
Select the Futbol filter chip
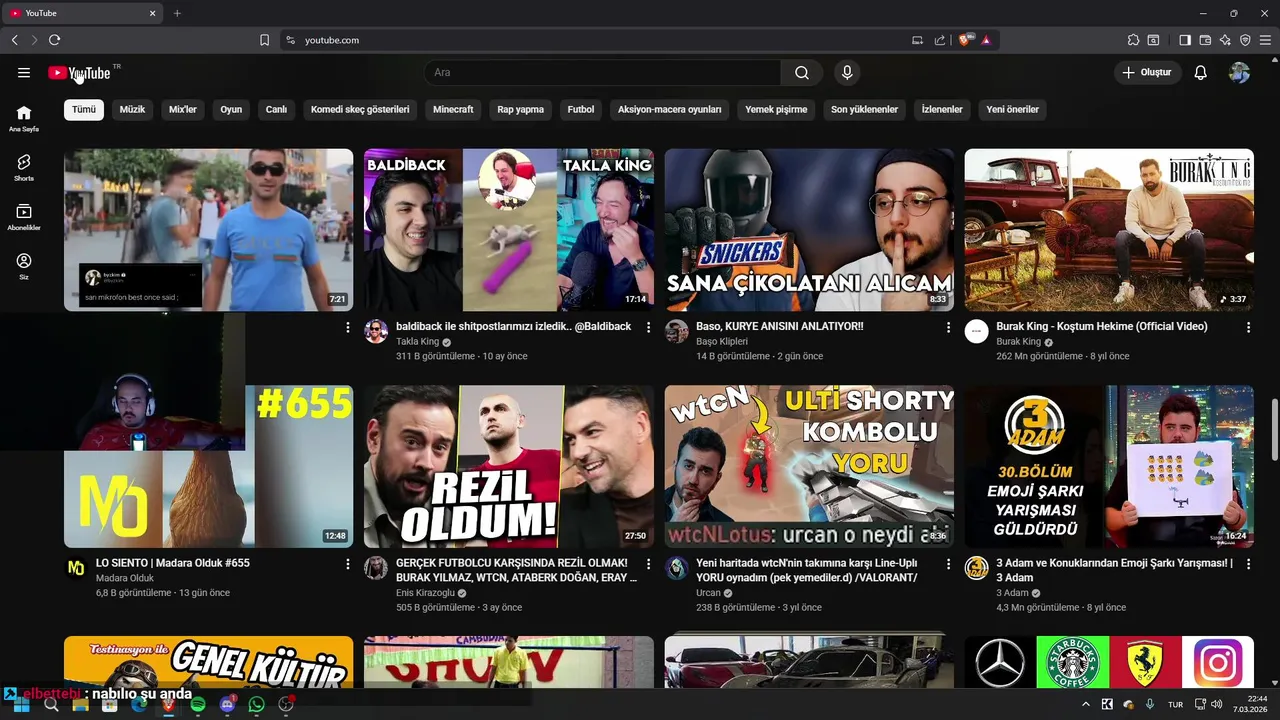[x=581, y=110]
